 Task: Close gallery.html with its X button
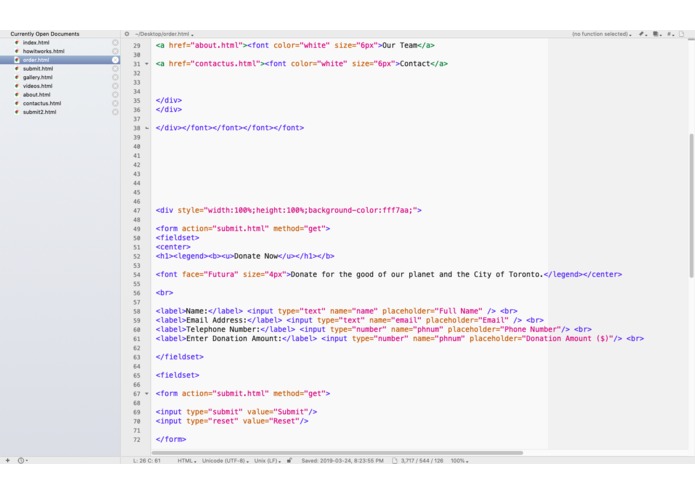pyautogui.click(x=115, y=77)
